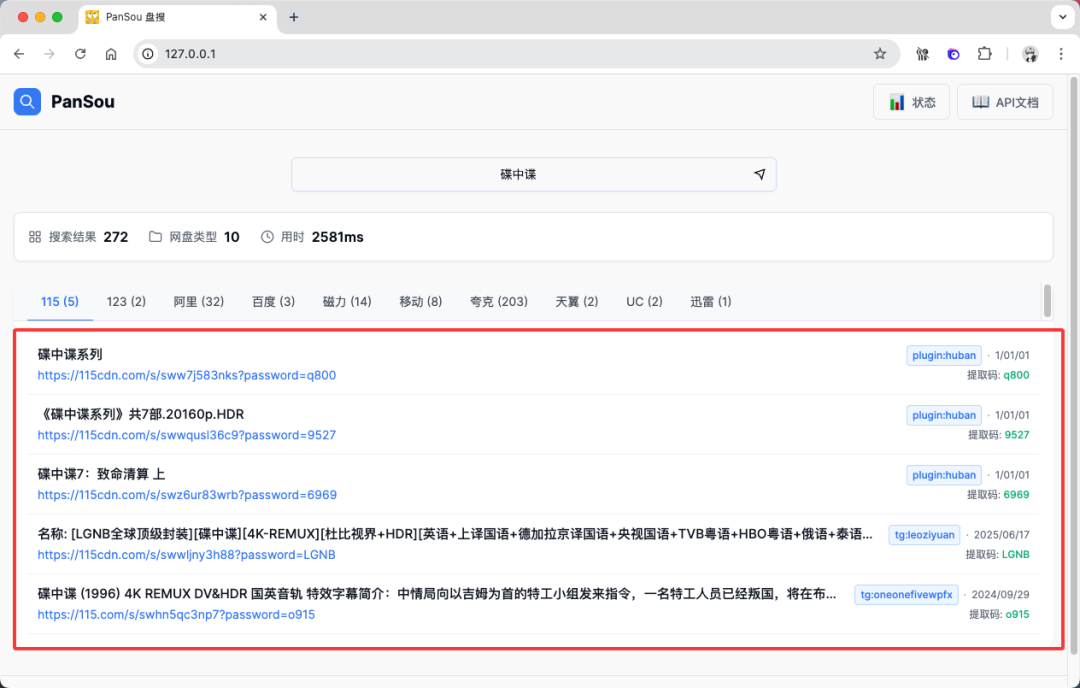Close the PanSou 盘搜 tab

pos(263,17)
